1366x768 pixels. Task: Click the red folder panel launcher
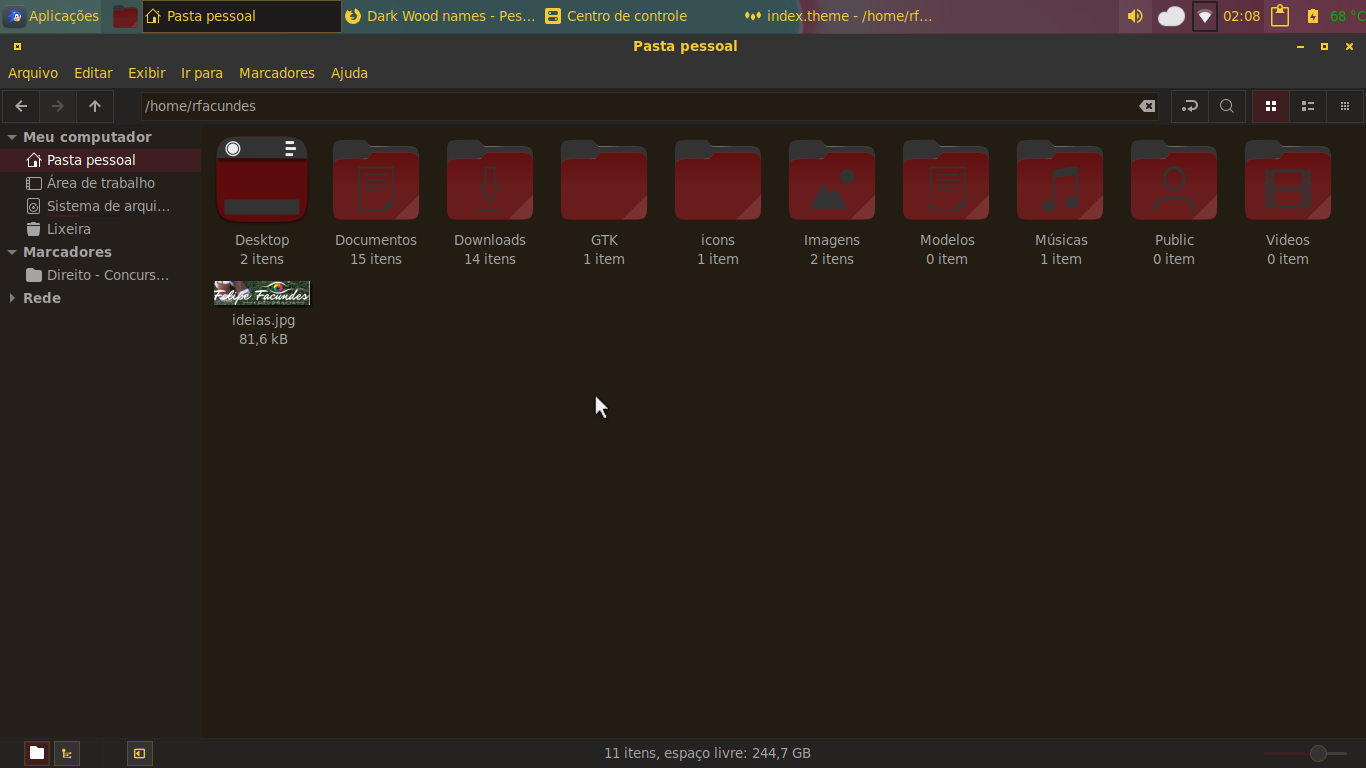tap(125, 16)
